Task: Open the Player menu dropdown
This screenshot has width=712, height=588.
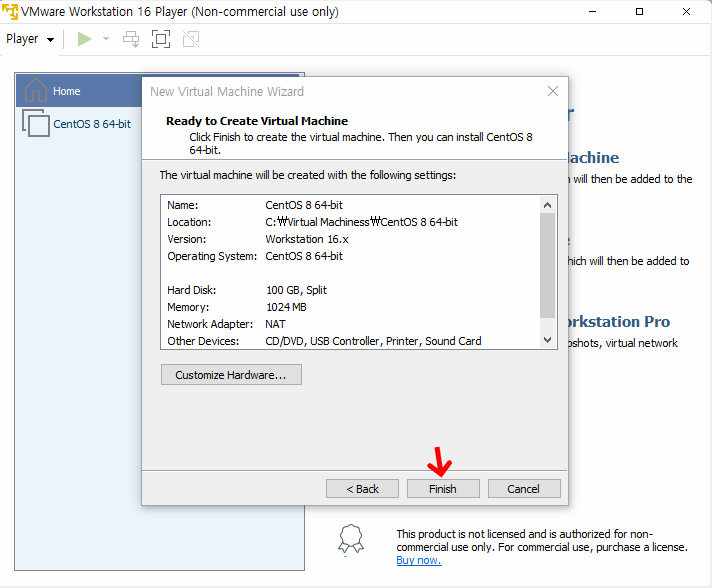Action: [x=30, y=39]
